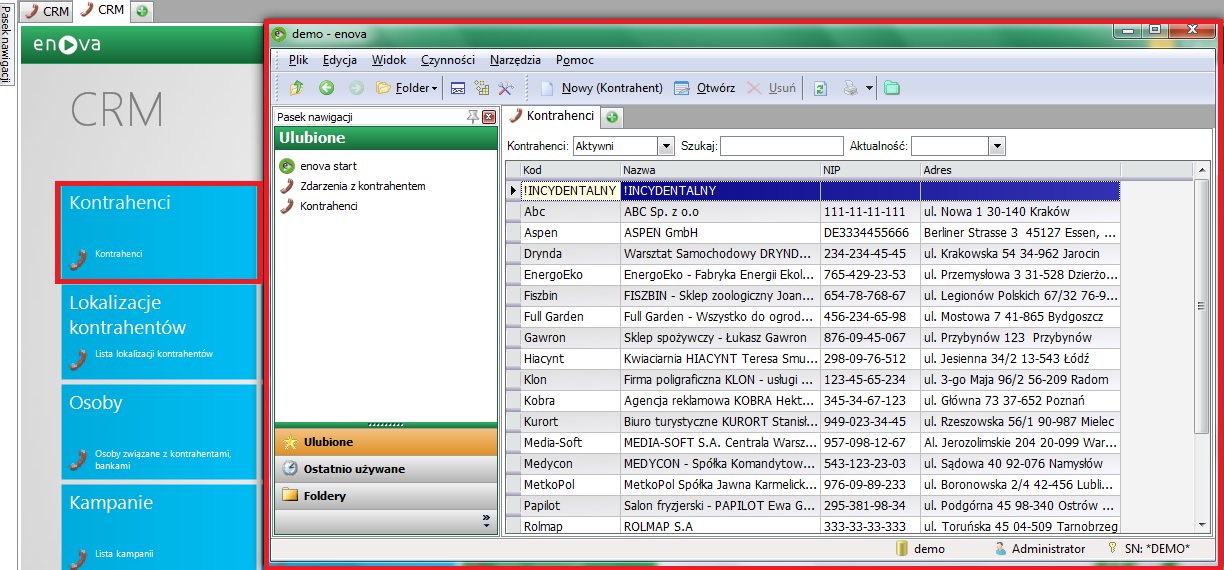1224x570 pixels.
Task: Switch to Foldery navigation section
Action: (386, 495)
